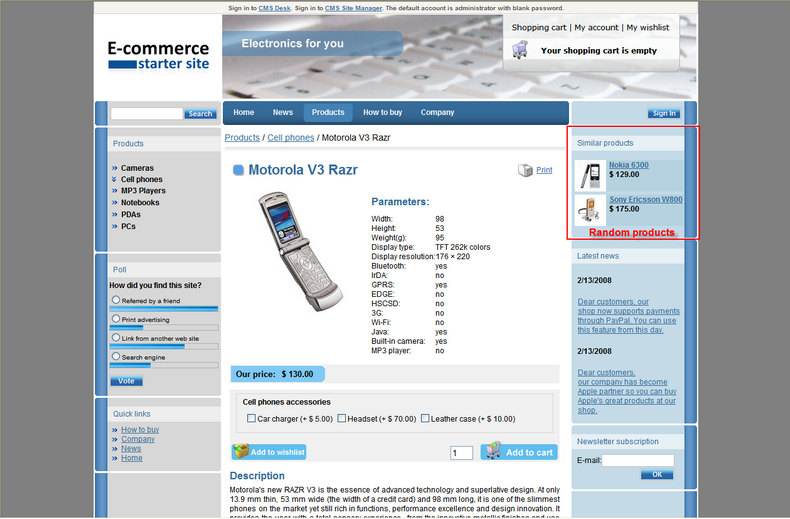
Task: Open the PayPal payments news article
Action: coord(628,316)
